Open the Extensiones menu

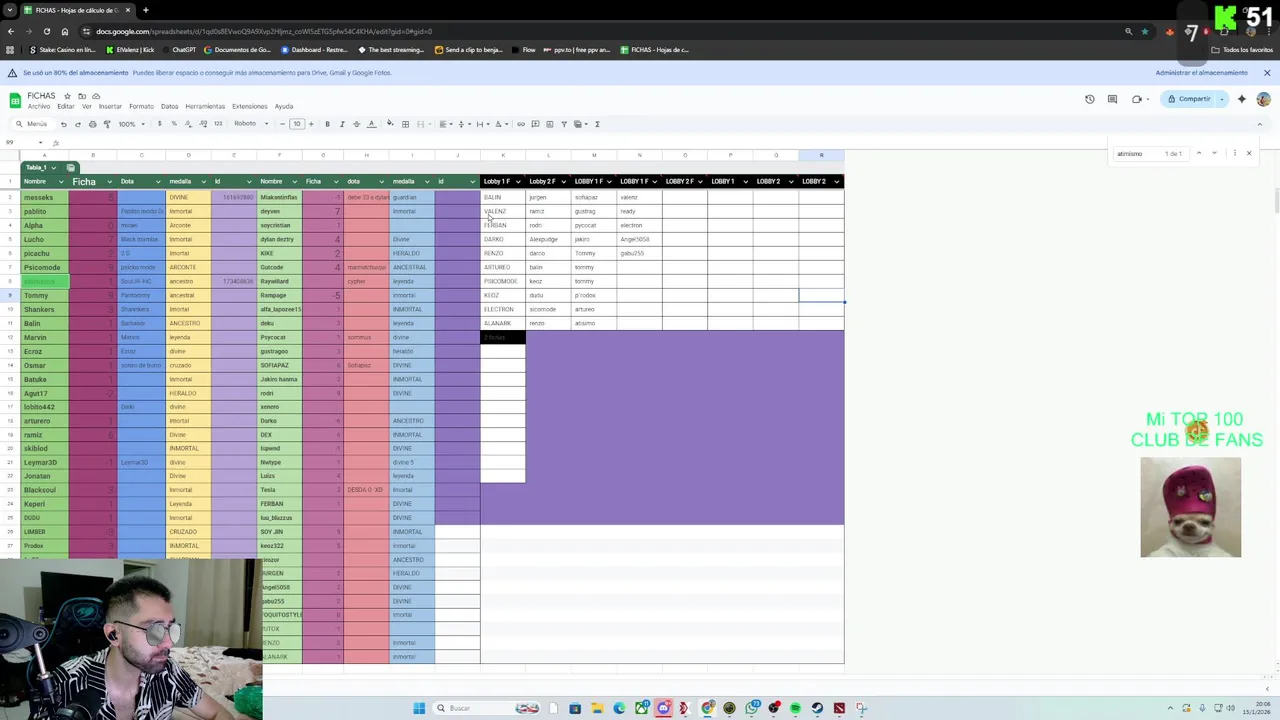pos(250,106)
